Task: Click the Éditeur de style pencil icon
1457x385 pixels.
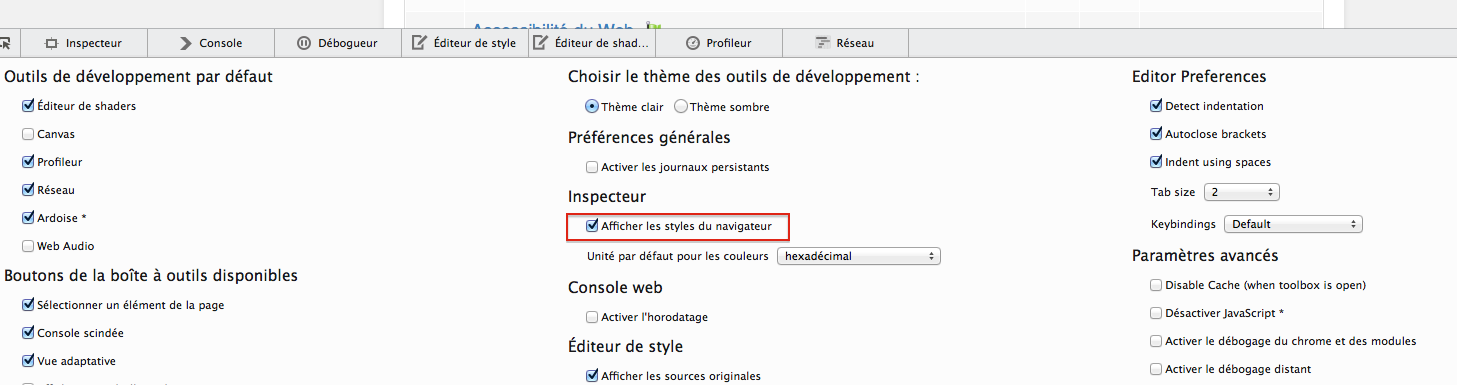Action: (420, 42)
